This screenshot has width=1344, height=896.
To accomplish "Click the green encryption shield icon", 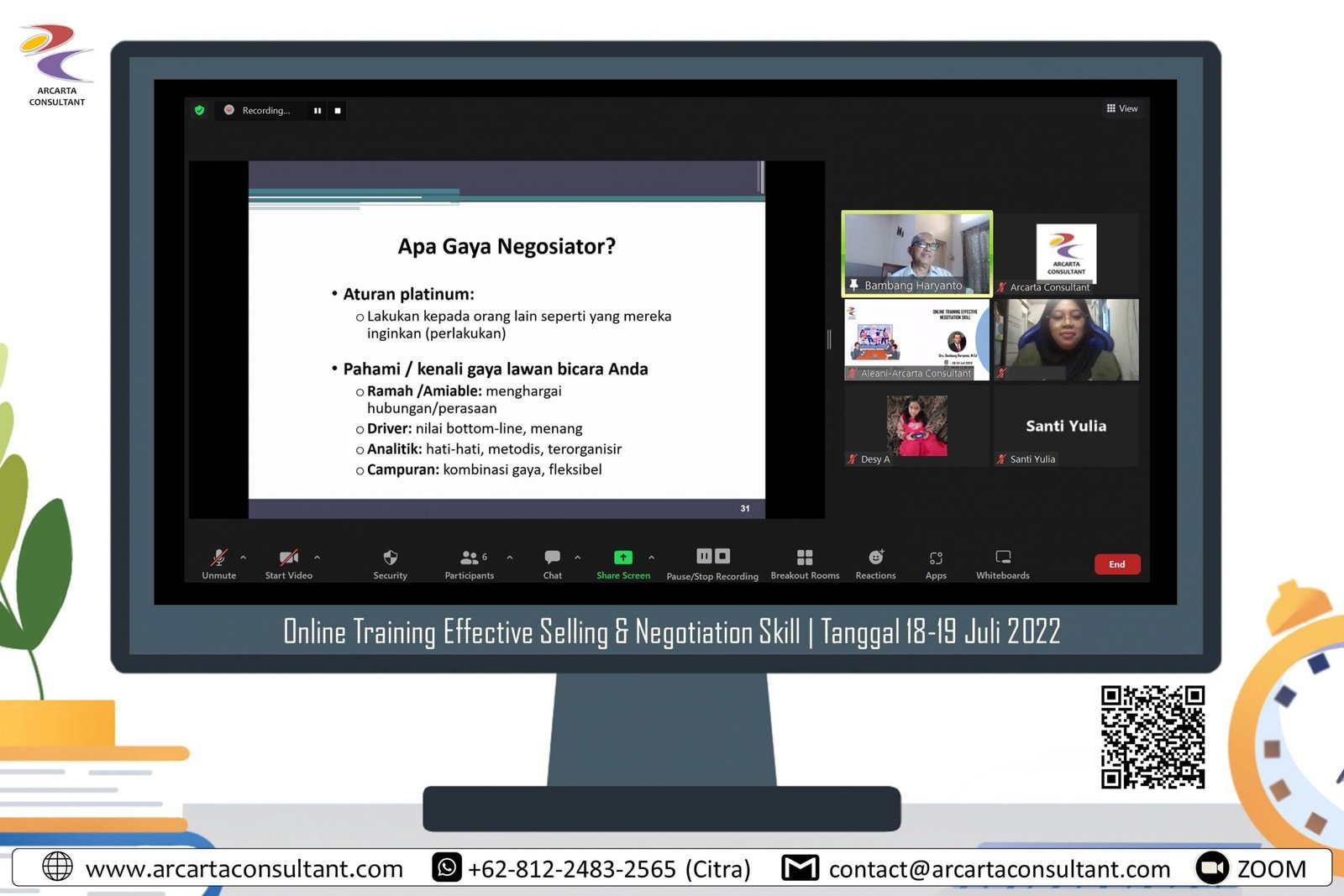I will coord(200,110).
